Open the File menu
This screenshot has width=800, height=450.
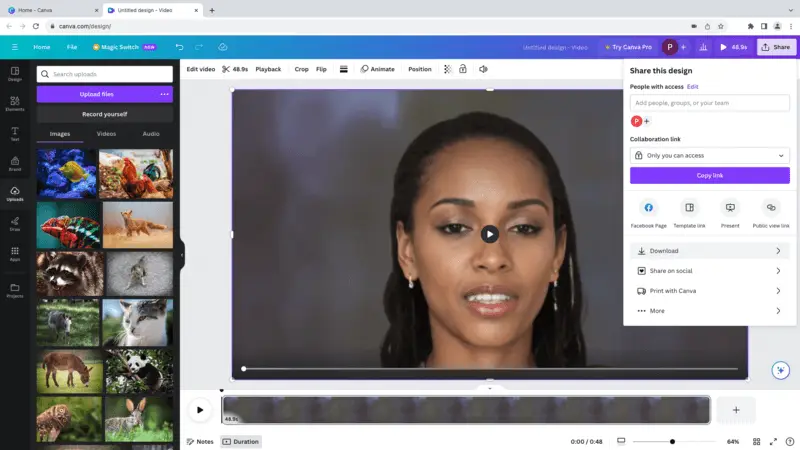pyautogui.click(x=72, y=47)
